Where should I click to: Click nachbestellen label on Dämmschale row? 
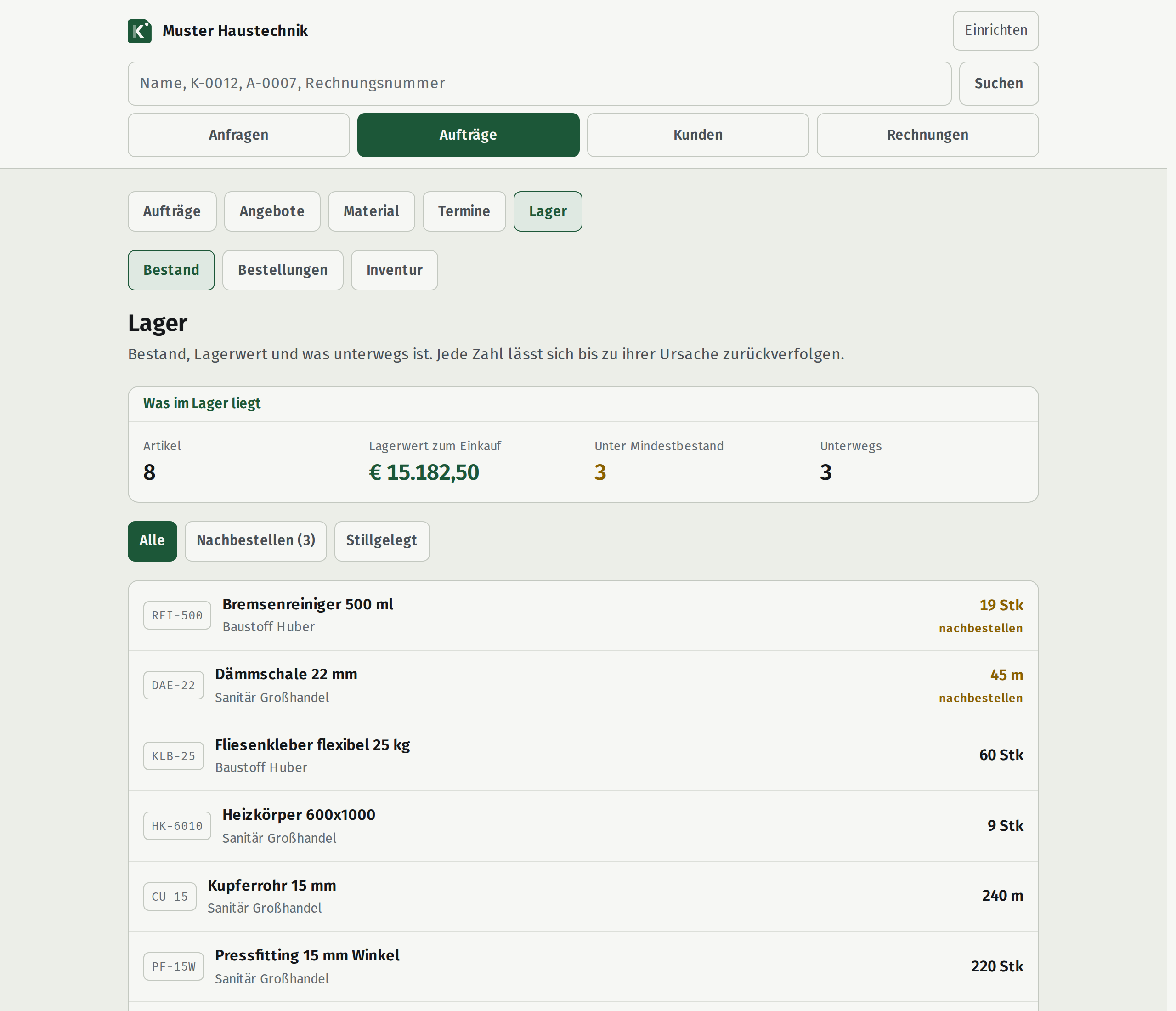coord(981,698)
